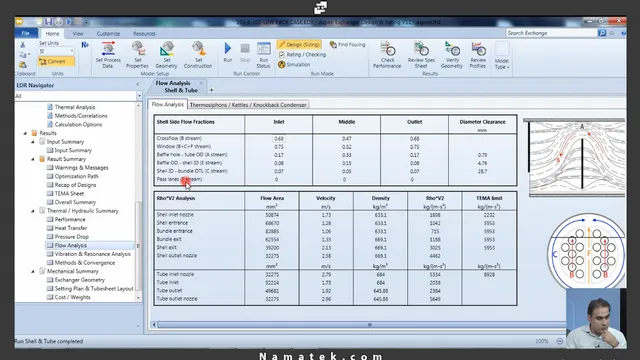Click the Convert units button
This screenshot has width=640, height=360.
pyautogui.click(x=56, y=61)
